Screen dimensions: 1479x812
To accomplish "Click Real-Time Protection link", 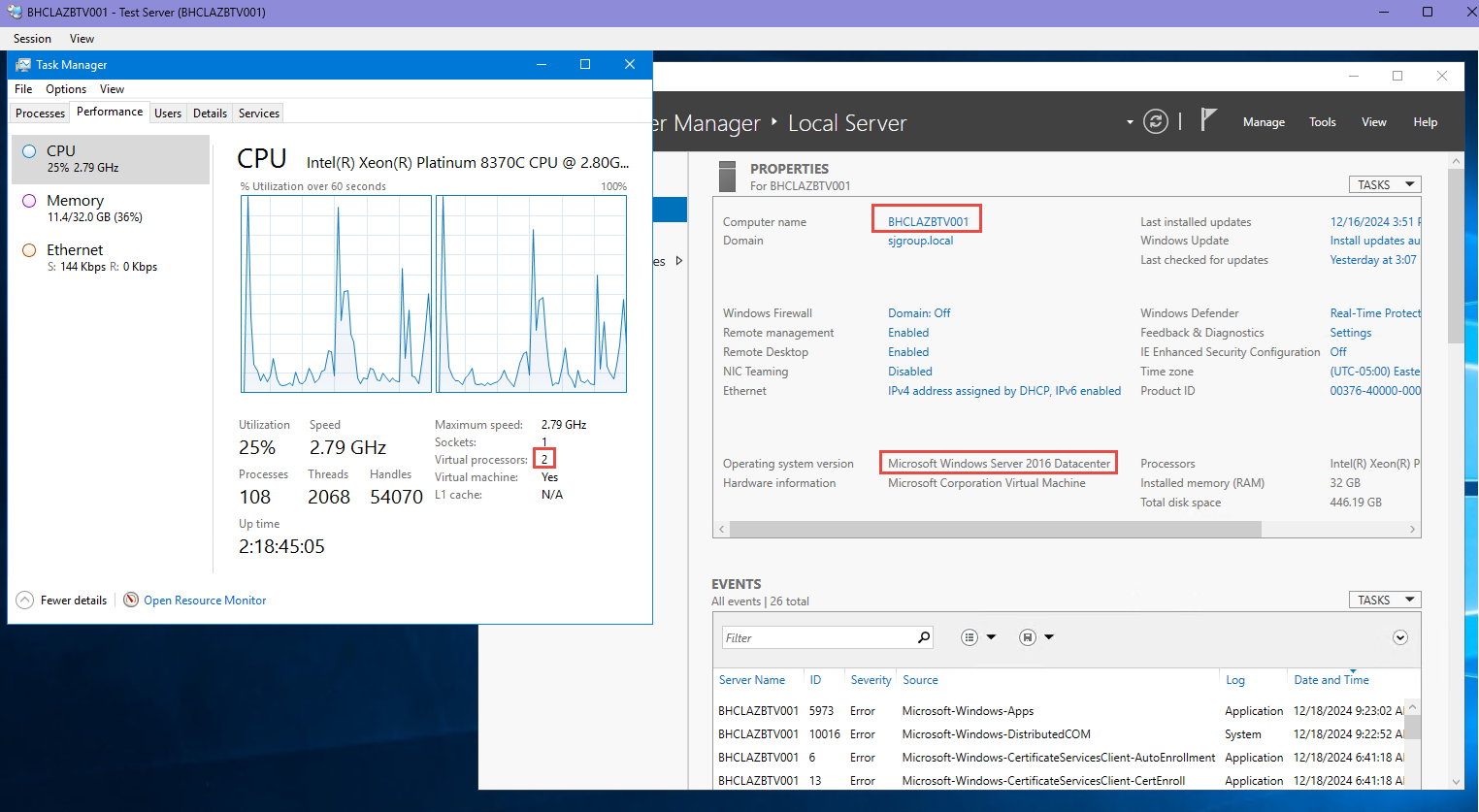I will (1375, 313).
